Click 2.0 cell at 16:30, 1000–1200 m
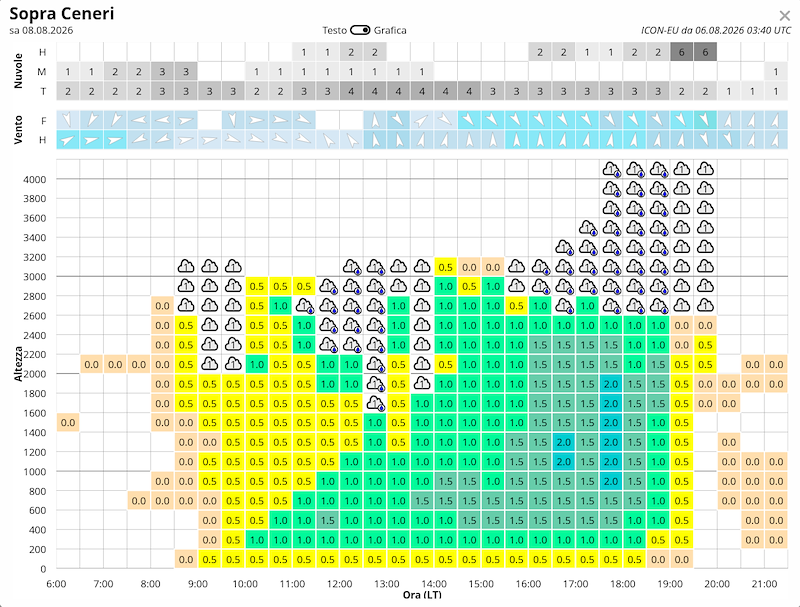The image size is (800, 607). click(x=564, y=462)
